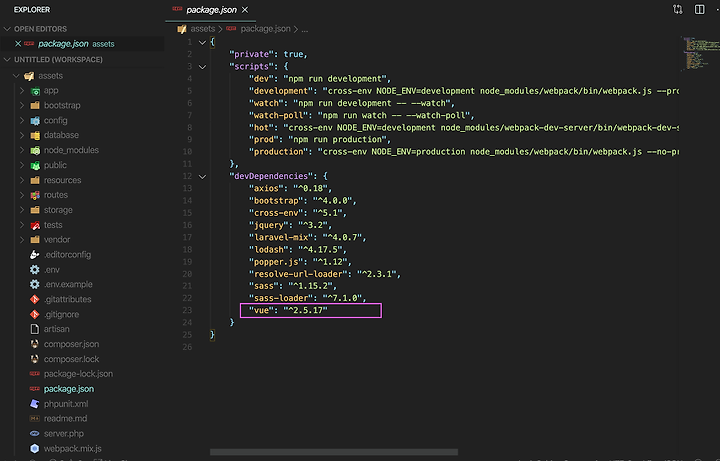Viewport: 720px width, 461px height.
Task: Select the package.json editor tab
Action: (210, 10)
